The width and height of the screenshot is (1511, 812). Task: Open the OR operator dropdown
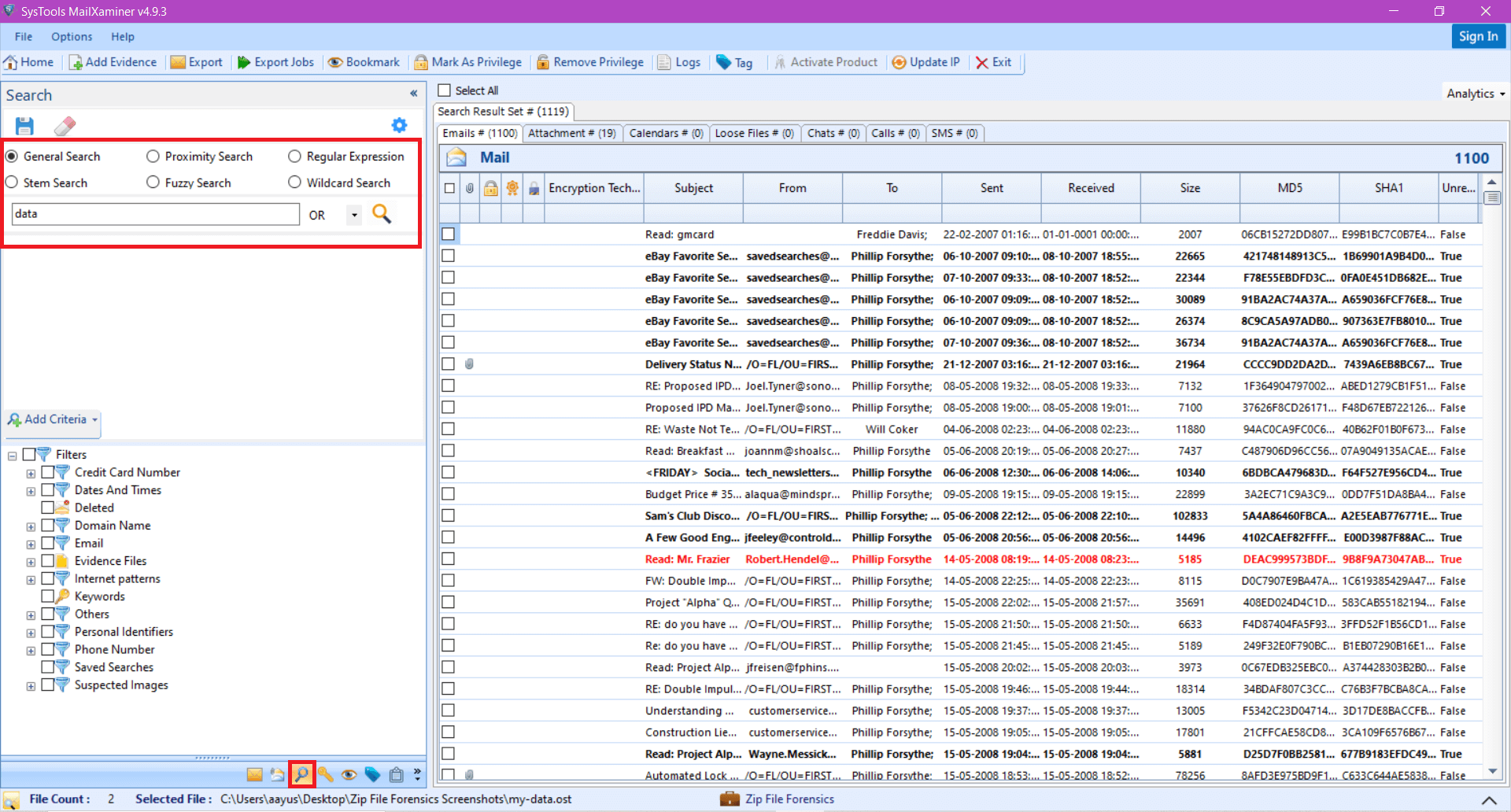353,214
